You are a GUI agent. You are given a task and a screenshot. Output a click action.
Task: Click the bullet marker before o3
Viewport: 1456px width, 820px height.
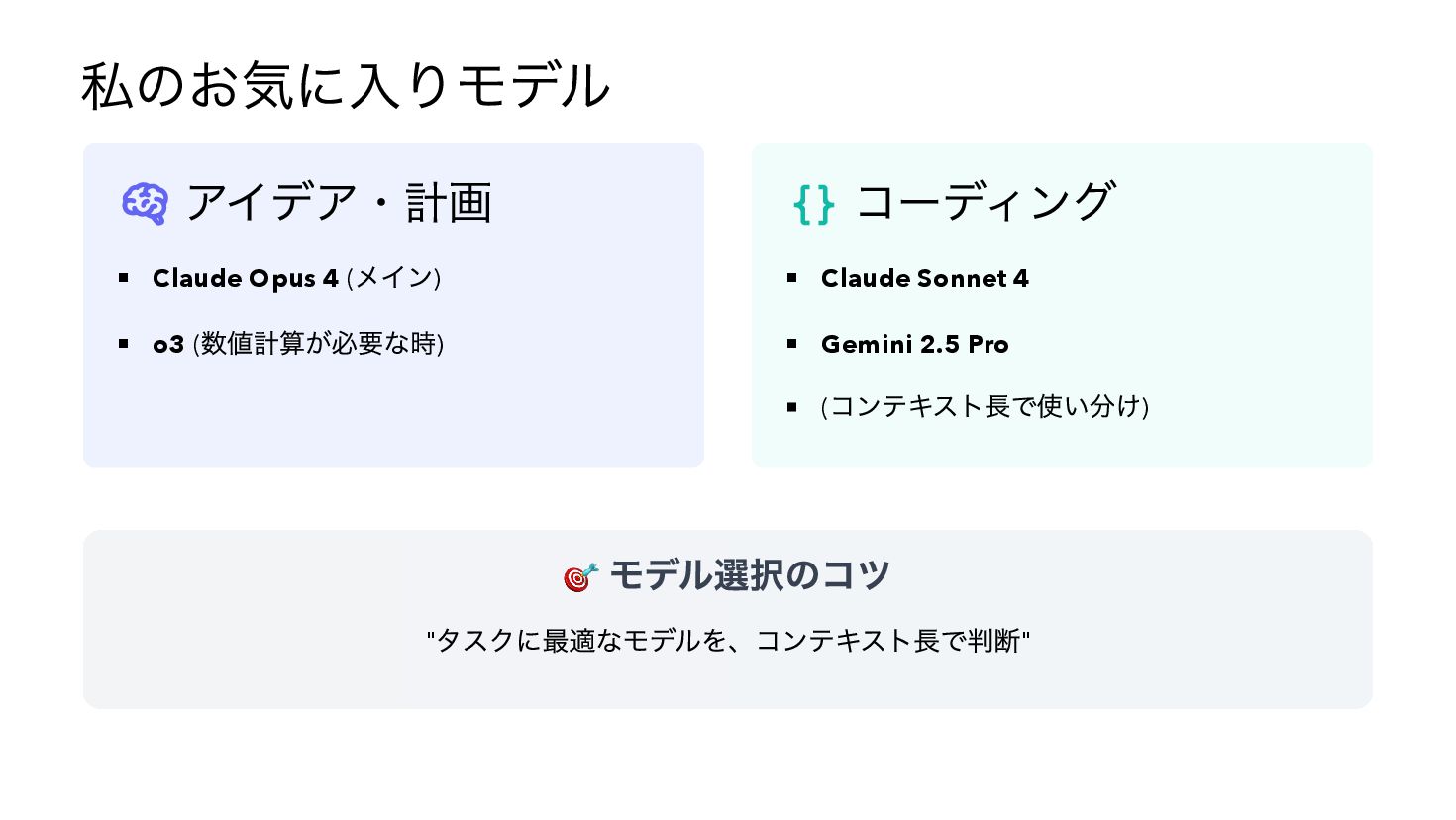pyautogui.click(x=124, y=344)
